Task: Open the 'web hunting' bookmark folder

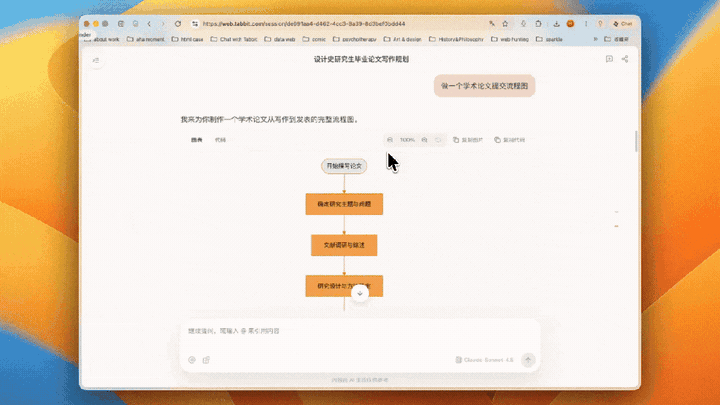Action: point(510,39)
